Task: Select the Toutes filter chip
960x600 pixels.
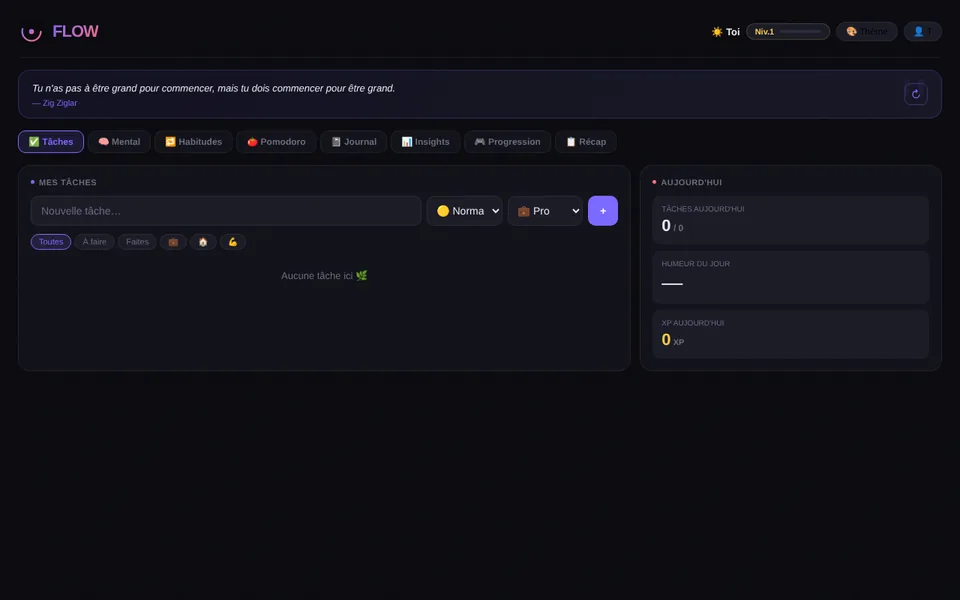Action: click(x=51, y=242)
